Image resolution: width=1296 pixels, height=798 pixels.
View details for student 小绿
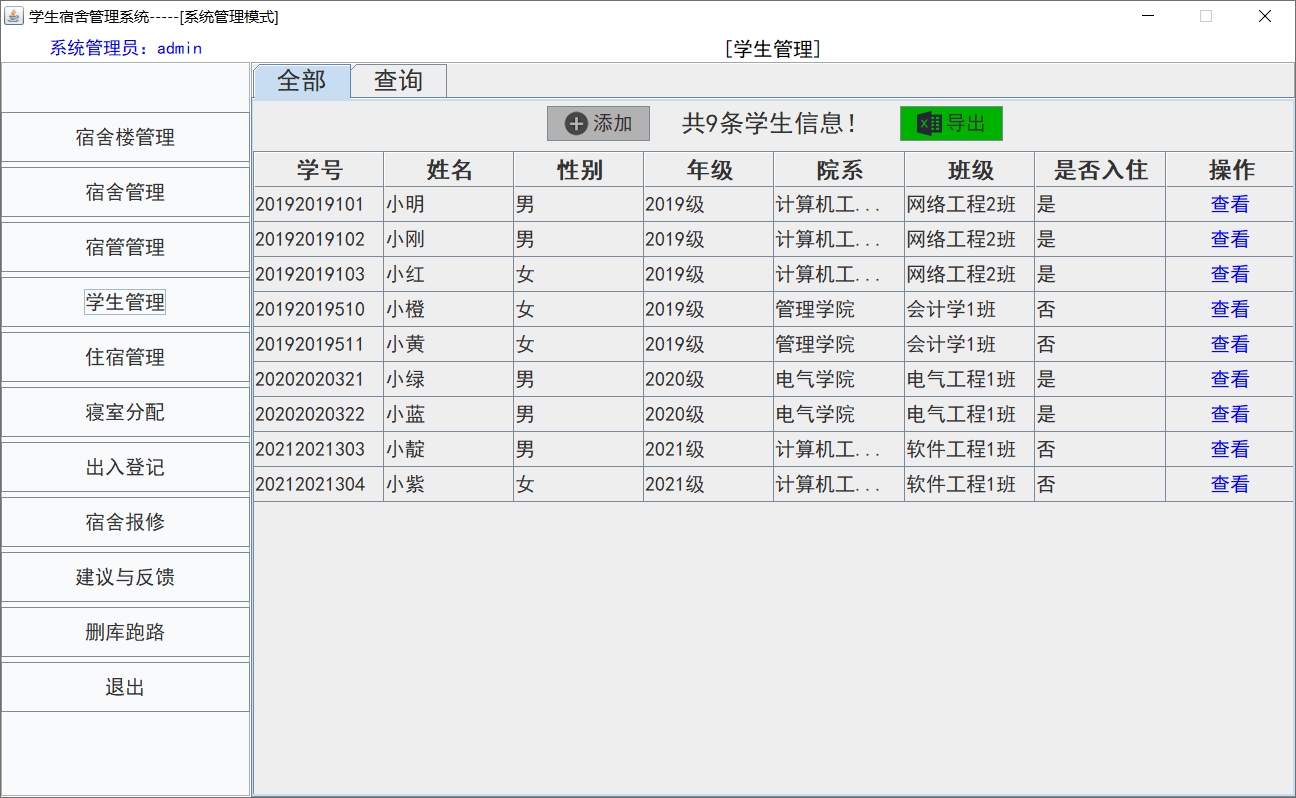point(1230,379)
